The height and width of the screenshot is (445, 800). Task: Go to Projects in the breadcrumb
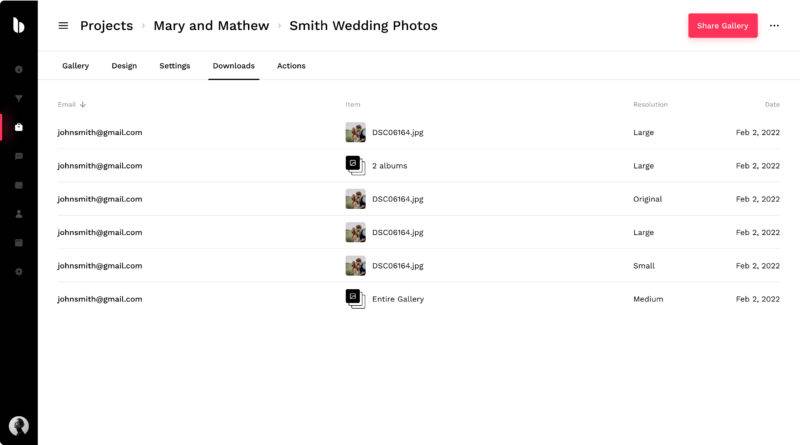coord(107,26)
